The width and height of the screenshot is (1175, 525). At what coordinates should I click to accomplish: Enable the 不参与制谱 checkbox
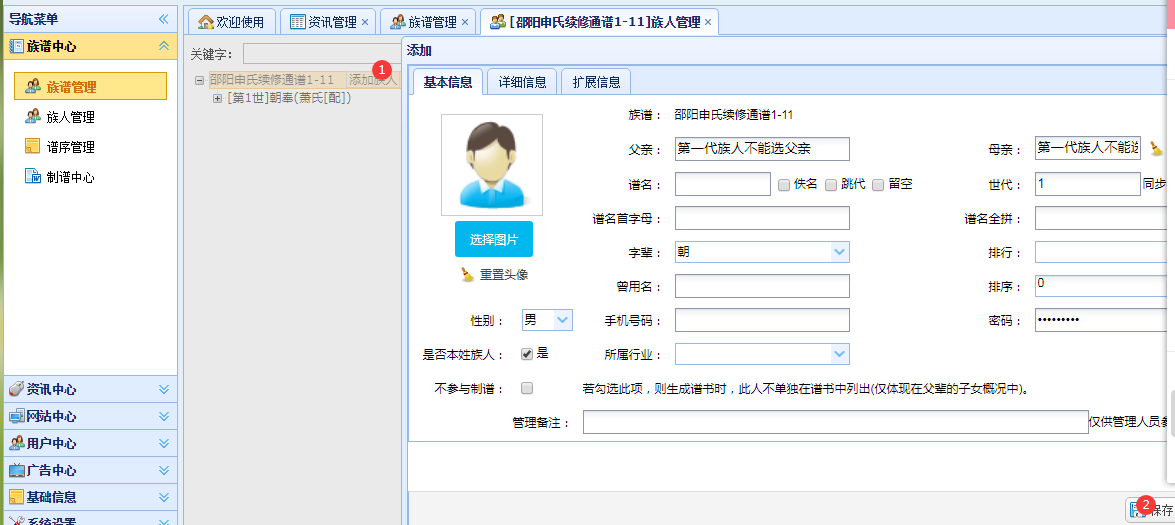click(x=527, y=389)
